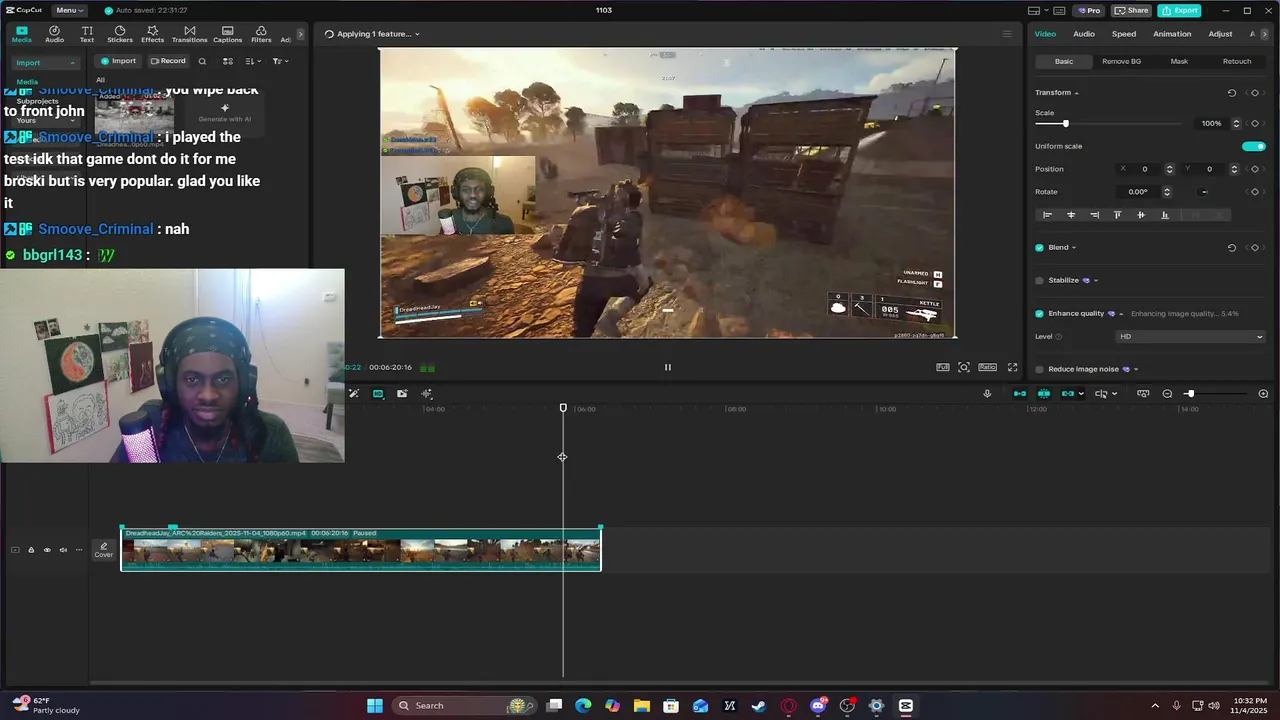Click the Share button

[x=1132, y=10]
